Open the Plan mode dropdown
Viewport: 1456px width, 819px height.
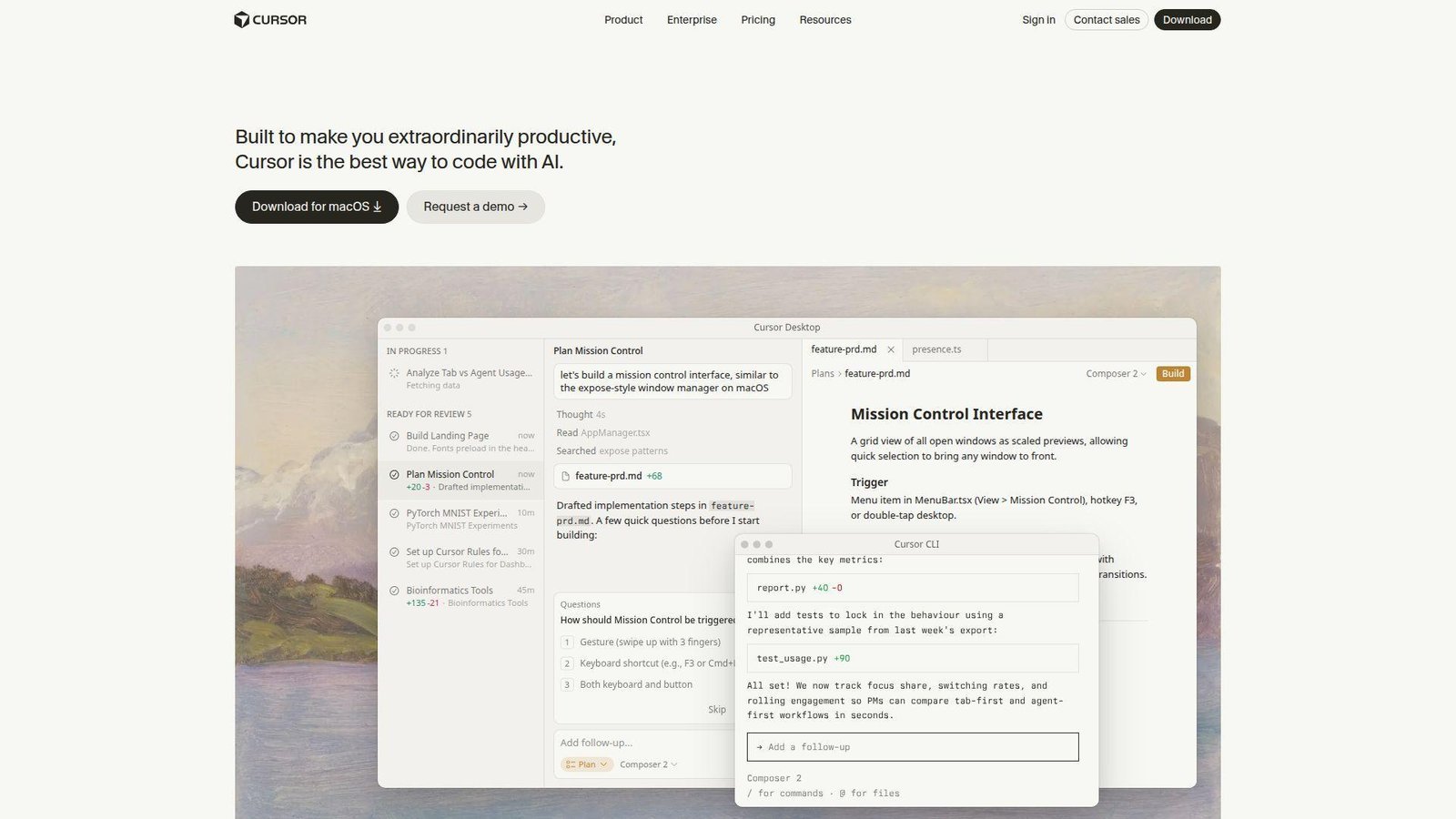tap(587, 764)
